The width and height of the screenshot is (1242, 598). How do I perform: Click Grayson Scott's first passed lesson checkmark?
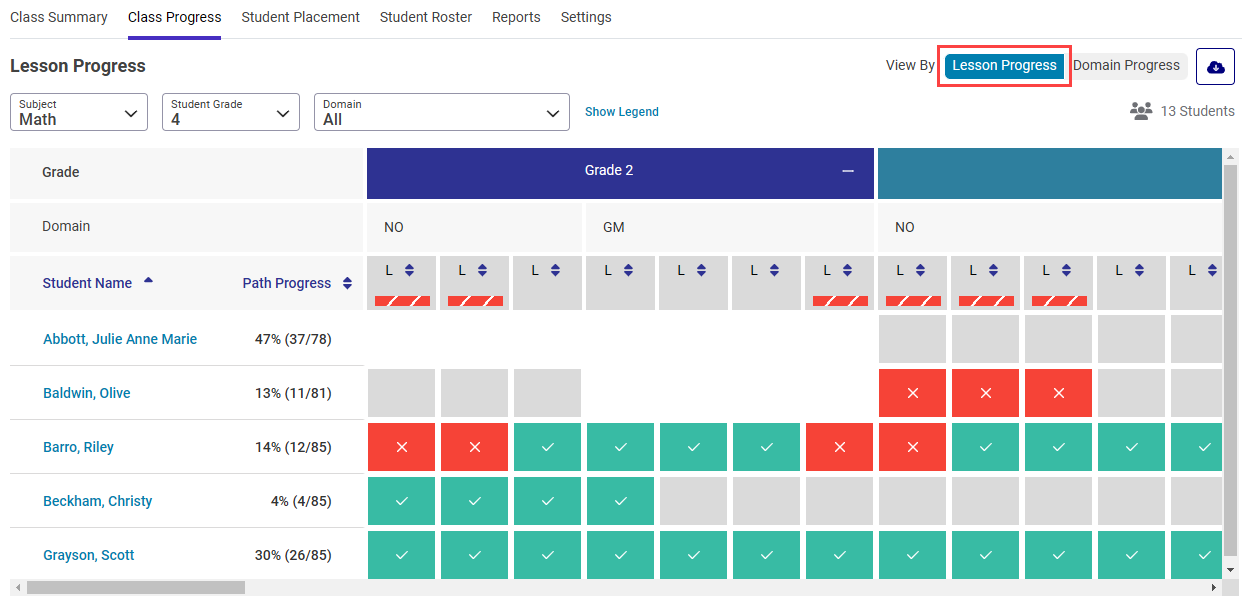click(x=402, y=555)
